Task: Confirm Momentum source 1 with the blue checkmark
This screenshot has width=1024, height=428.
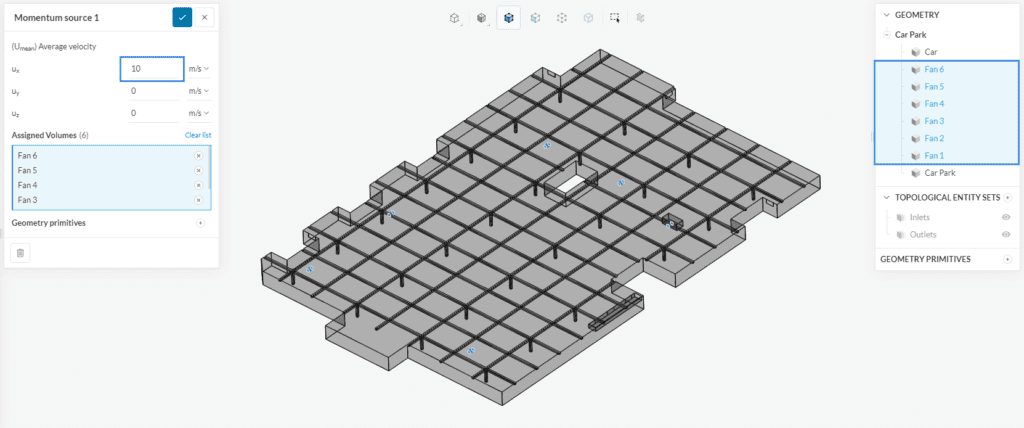Action: [x=182, y=17]
